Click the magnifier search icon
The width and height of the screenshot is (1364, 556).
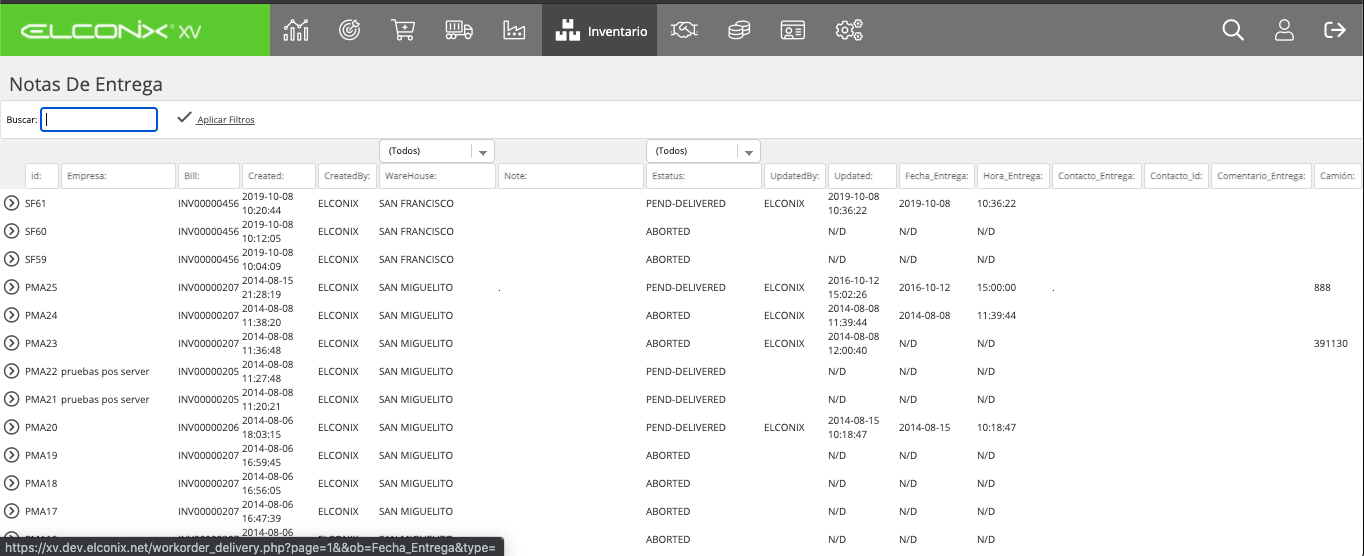(x=1233, y=30)
